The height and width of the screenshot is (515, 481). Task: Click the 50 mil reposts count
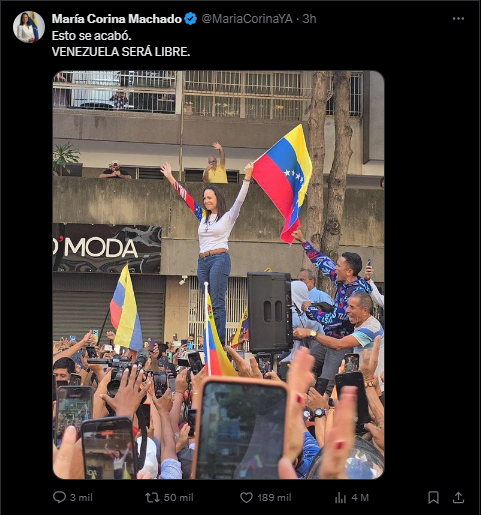(178, 498)
